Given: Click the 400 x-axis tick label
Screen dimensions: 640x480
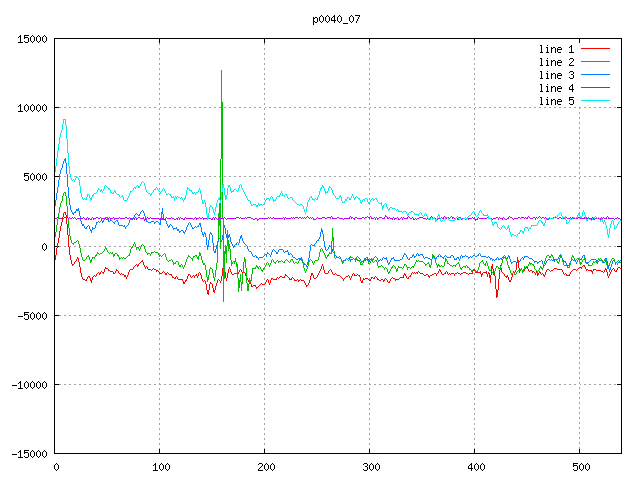Looking at the screenshot, I should [x=475, y=467].
